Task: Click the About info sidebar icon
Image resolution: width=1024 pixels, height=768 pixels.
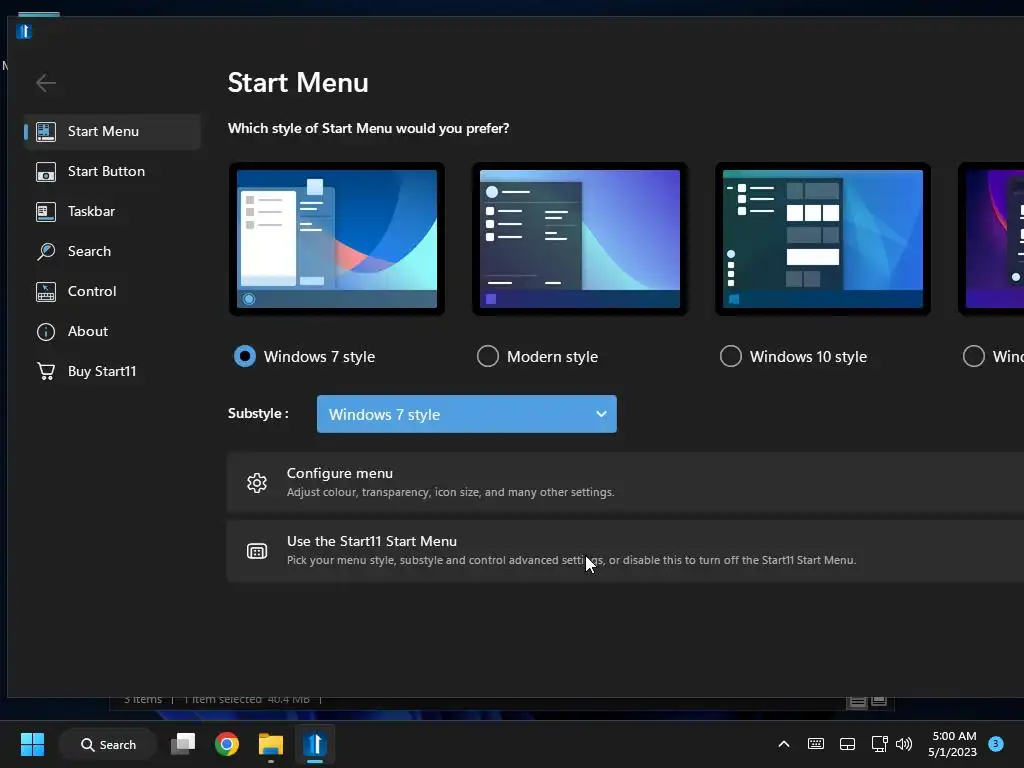Action: 46,332
